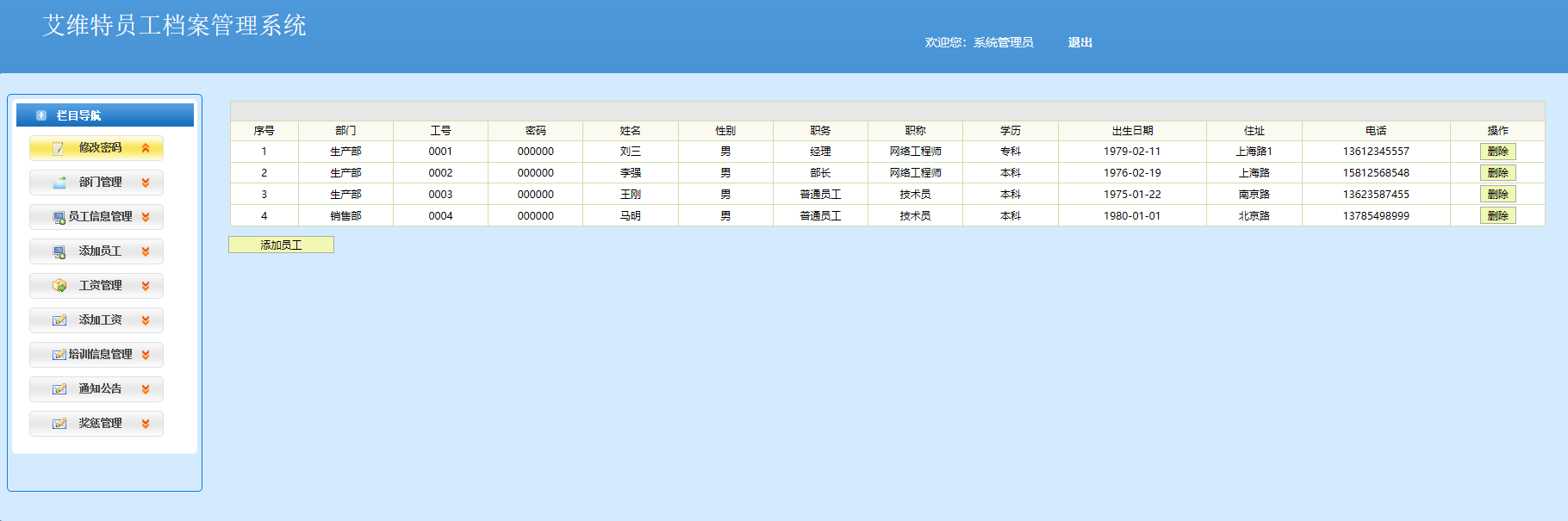Screen dimensions: 1568x521
Task: Click the 退出 logout link
Action: [1080, 42]
